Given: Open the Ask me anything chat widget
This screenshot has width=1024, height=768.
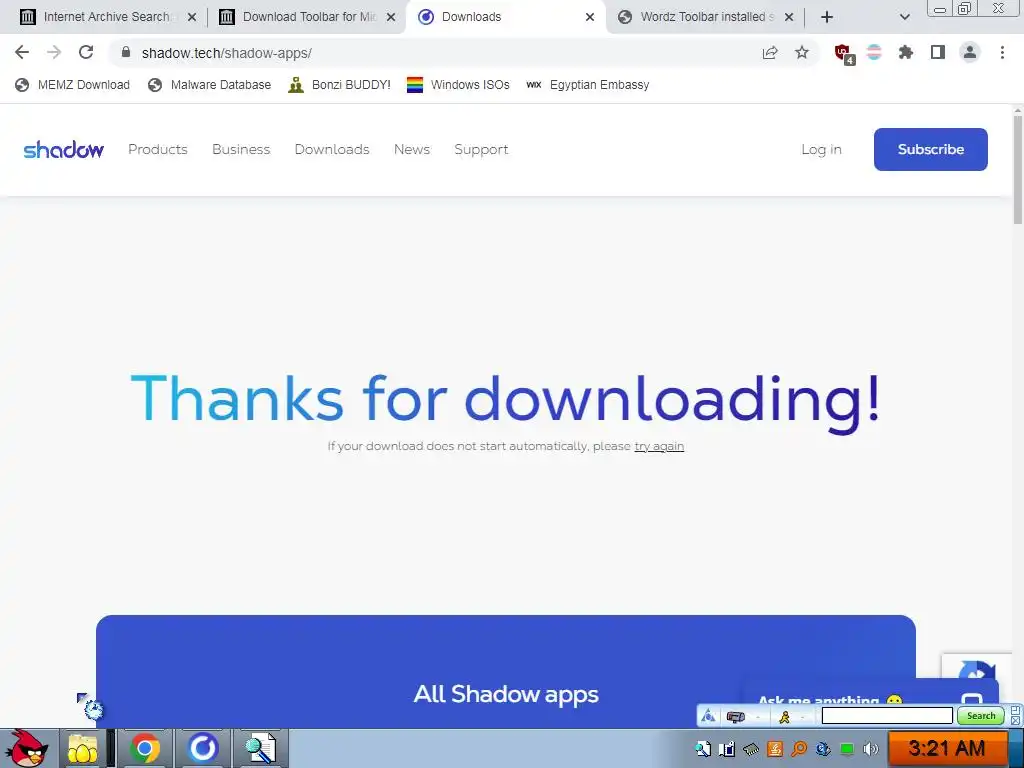Looking at the screenshot, I should 871,692.
